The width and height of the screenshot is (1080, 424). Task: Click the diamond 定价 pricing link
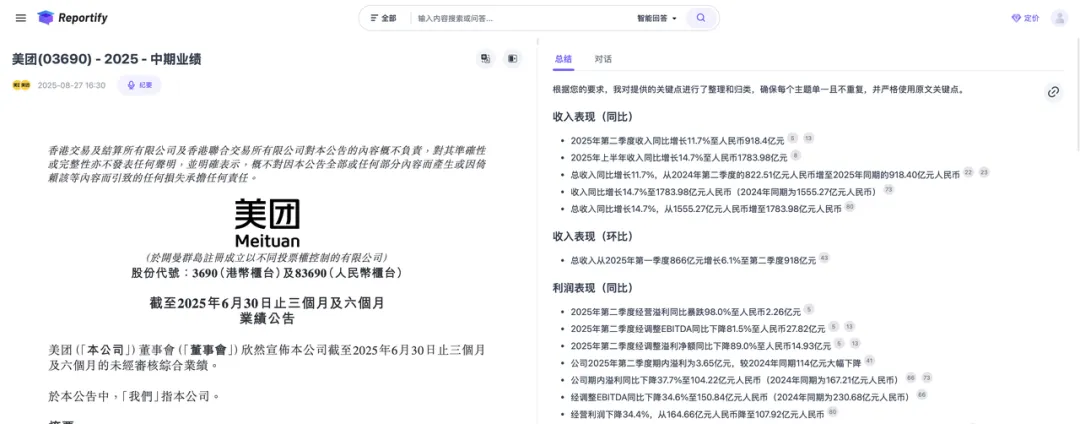pyautogui.click(x=1025, y=18)
